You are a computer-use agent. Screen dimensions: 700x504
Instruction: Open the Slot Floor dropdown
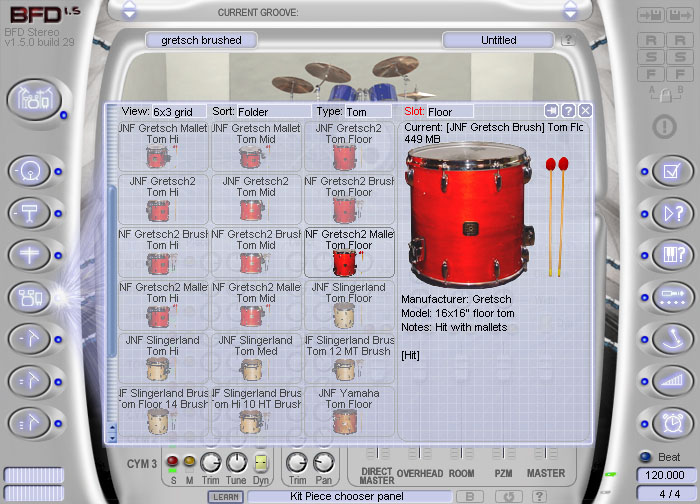(x=450, y=112)
